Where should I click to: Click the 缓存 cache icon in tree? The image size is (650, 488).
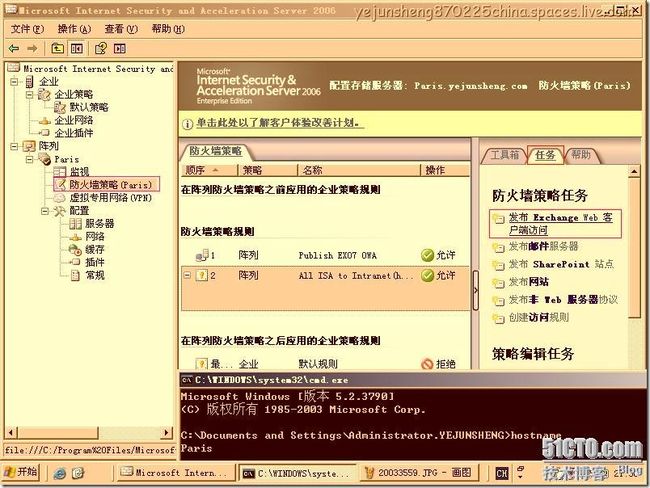click(x=75, y=250)
